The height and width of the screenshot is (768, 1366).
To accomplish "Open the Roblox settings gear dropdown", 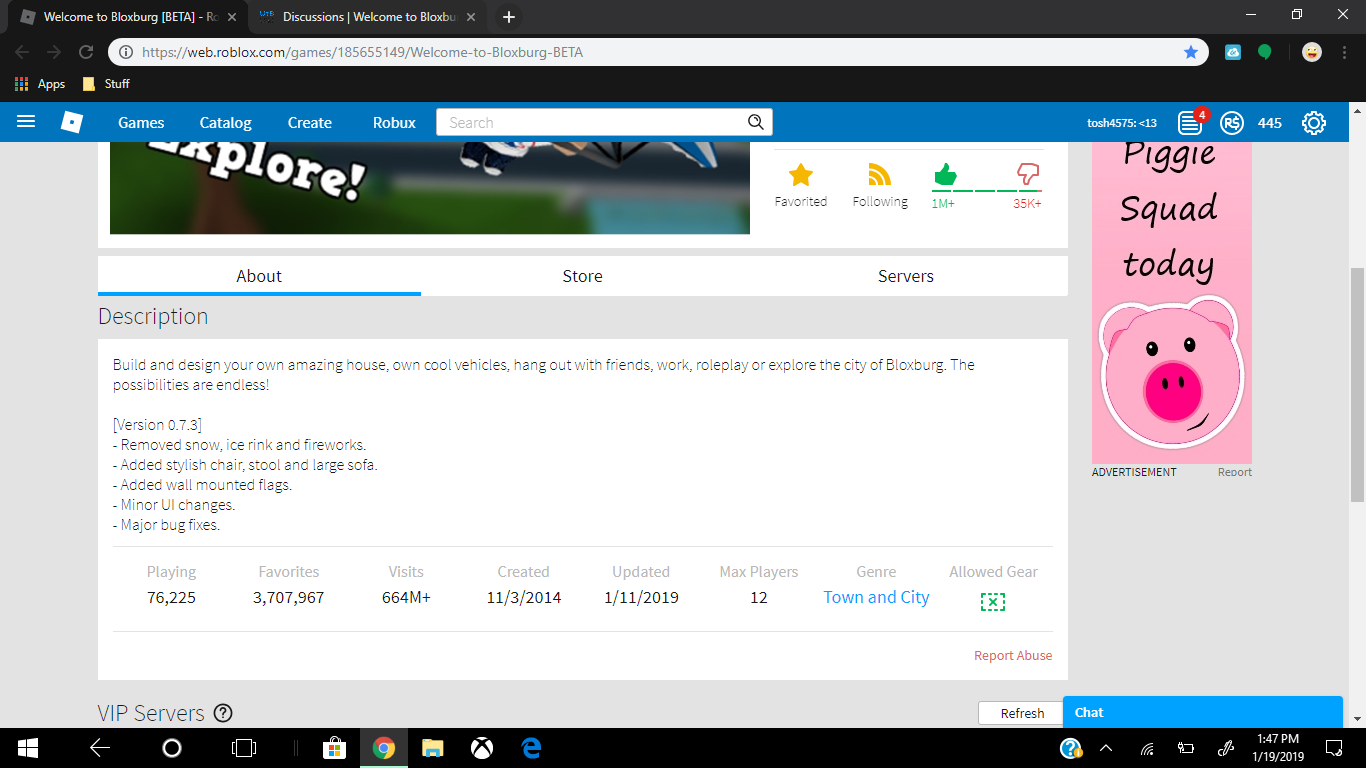I will point(1314,123).
